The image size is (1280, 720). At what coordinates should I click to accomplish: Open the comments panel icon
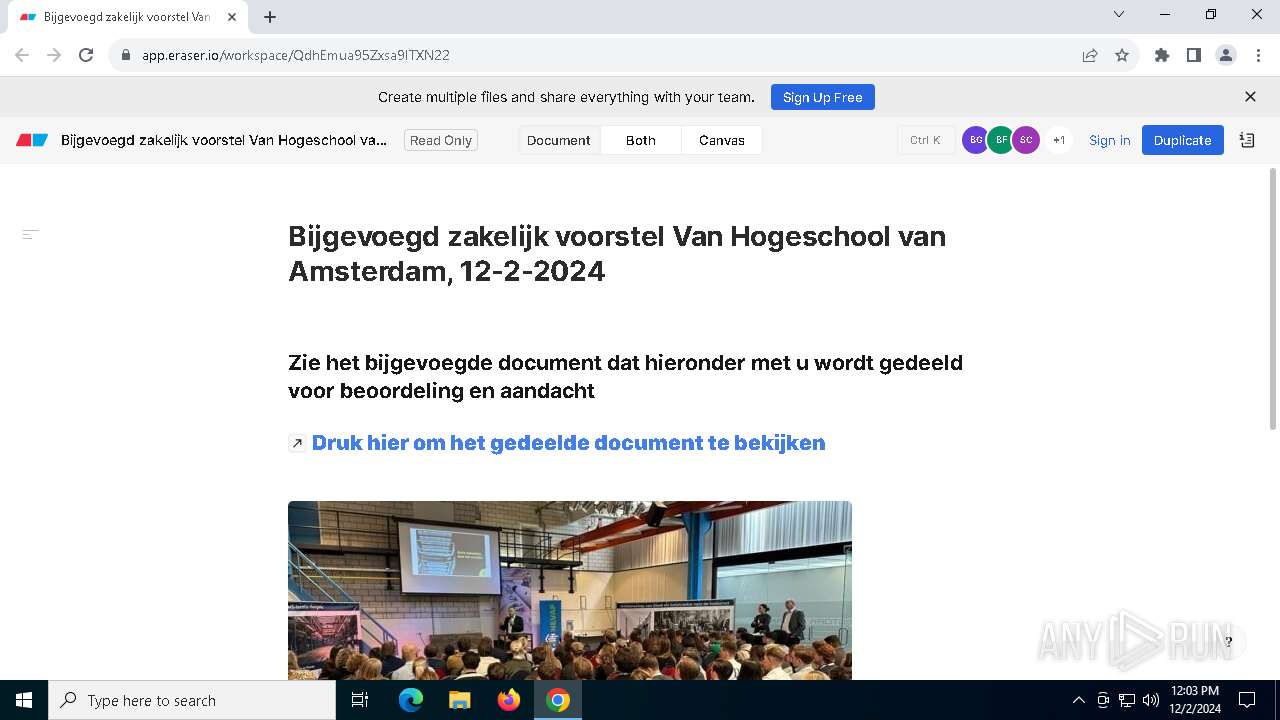click(x=1247, y=140)
